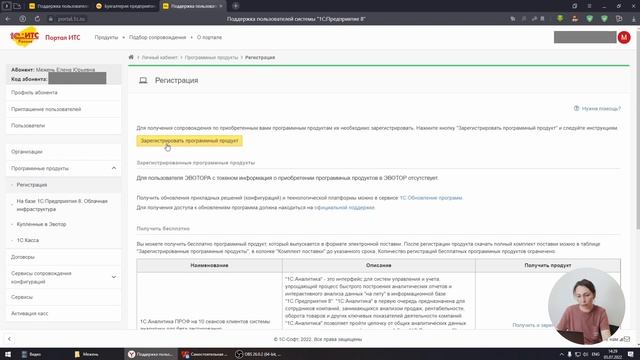
Task: Click the ENG language indicator in tray
Action: click(x=596, y=354)
